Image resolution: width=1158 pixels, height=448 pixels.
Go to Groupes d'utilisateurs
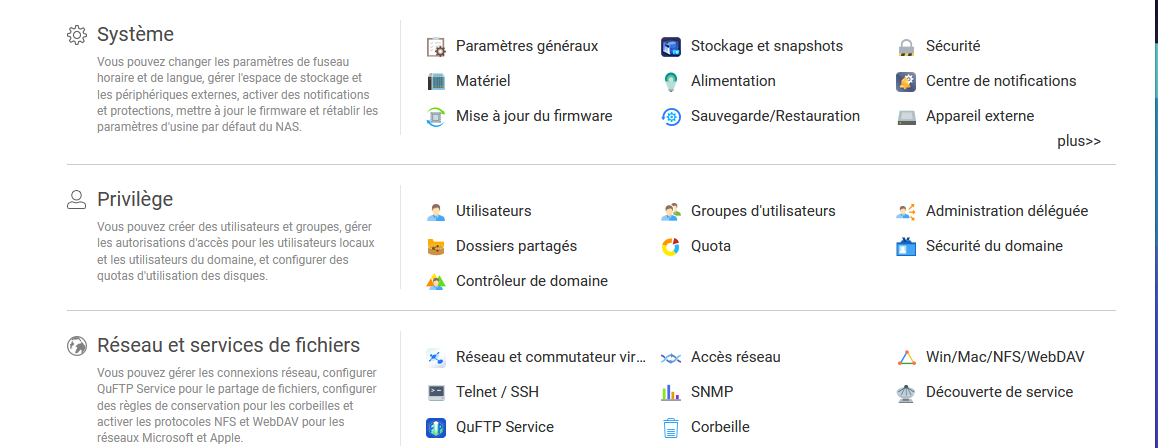click(x=762, y=211)
